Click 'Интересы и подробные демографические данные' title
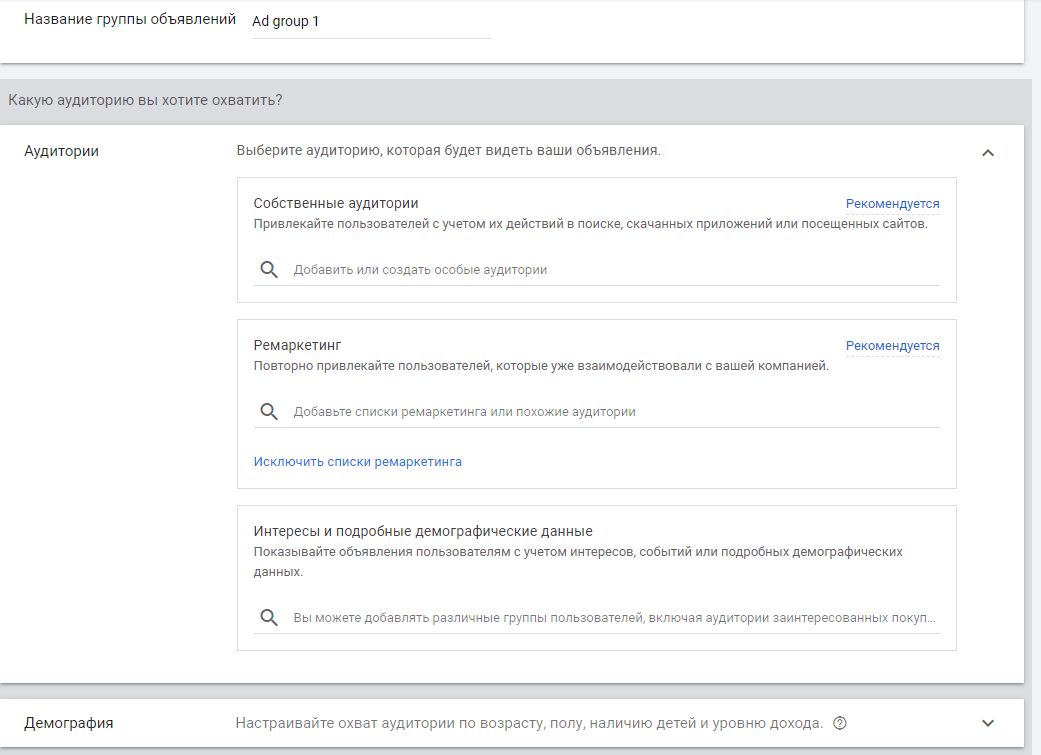The image size is (1041, 755). pyautogui.click(x=423, y=531)
